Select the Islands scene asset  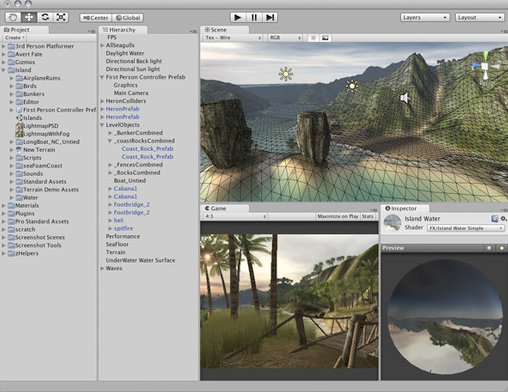29,118
